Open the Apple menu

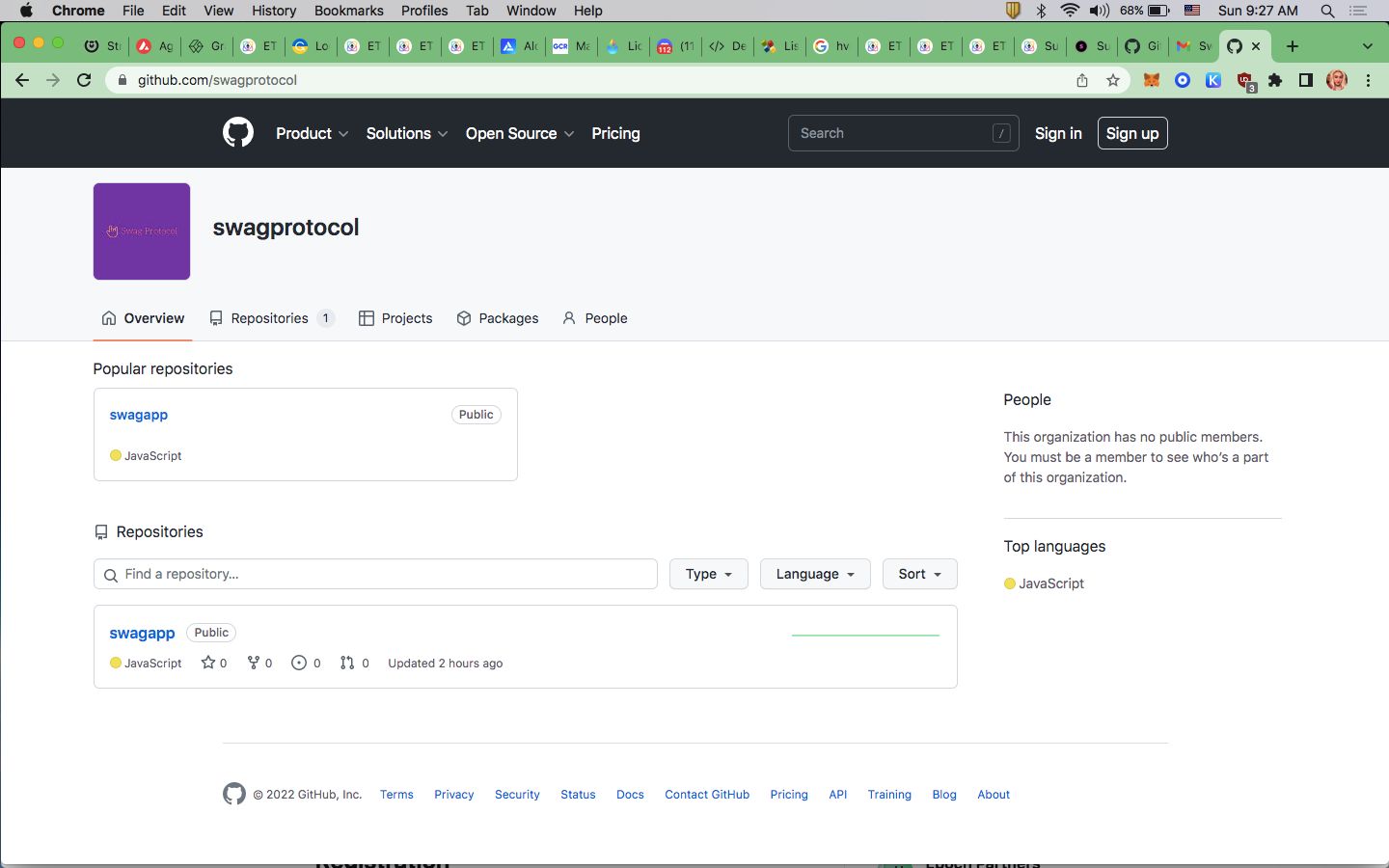tap(26, 11)
